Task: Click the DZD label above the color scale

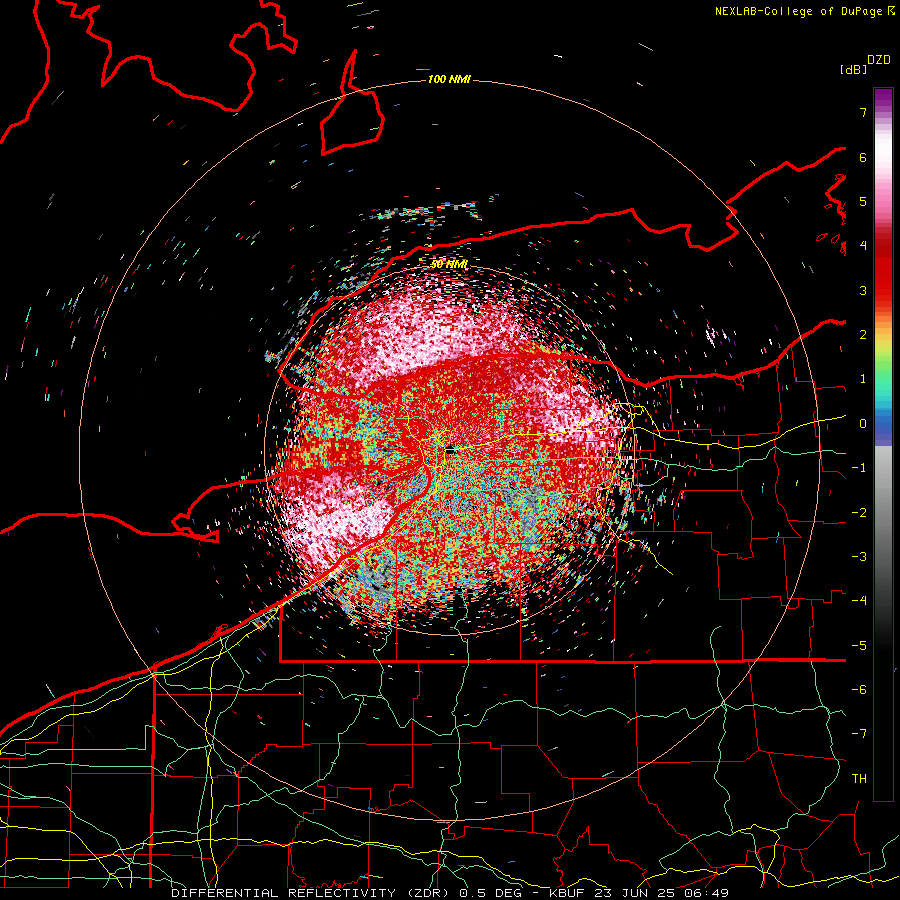Action: [879, 60]
